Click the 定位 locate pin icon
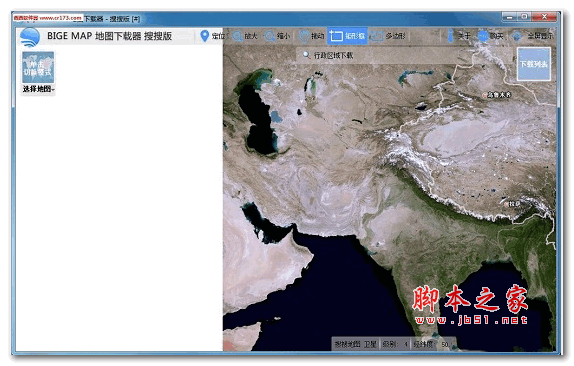The image size is (574, 366). point(205,36)
